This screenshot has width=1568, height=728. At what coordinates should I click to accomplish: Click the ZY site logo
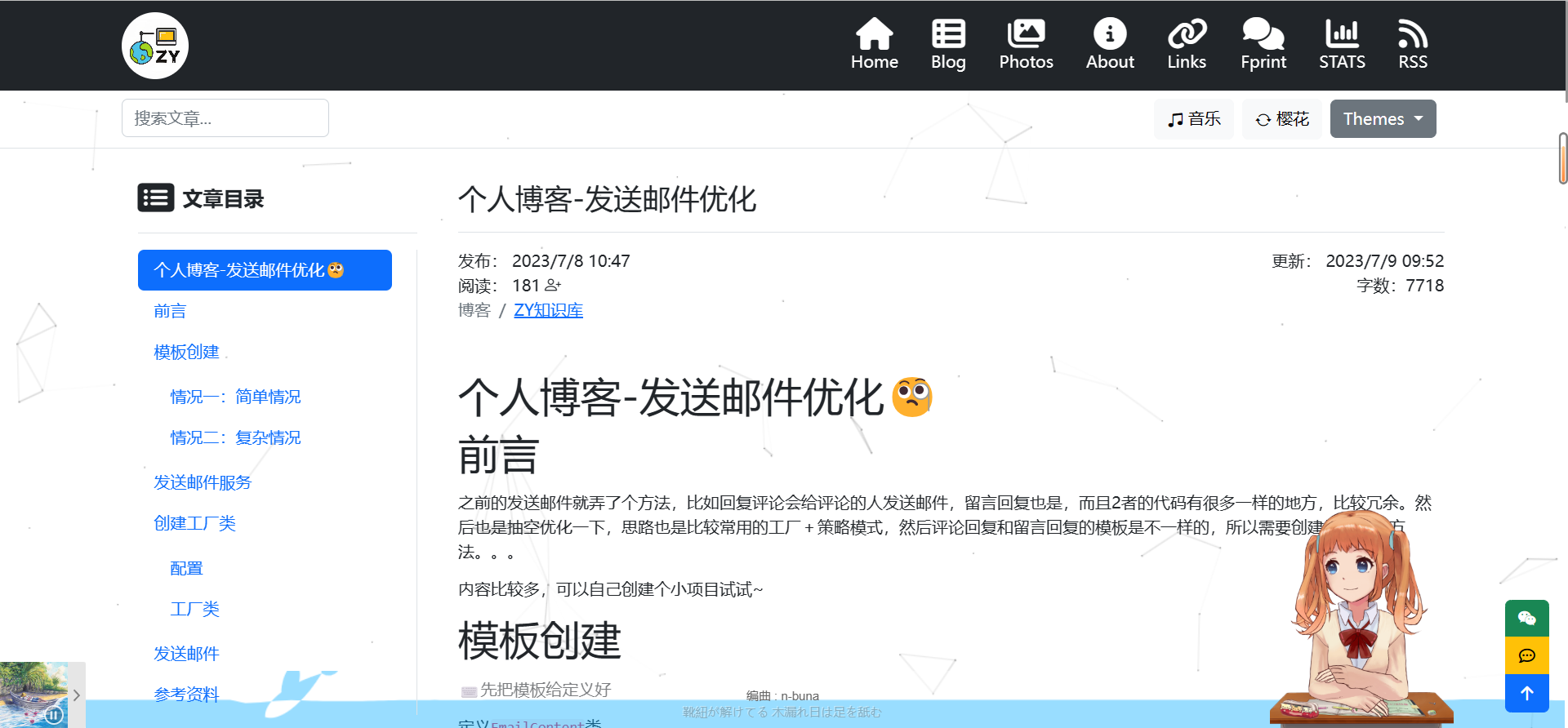(x=155, y=46)
